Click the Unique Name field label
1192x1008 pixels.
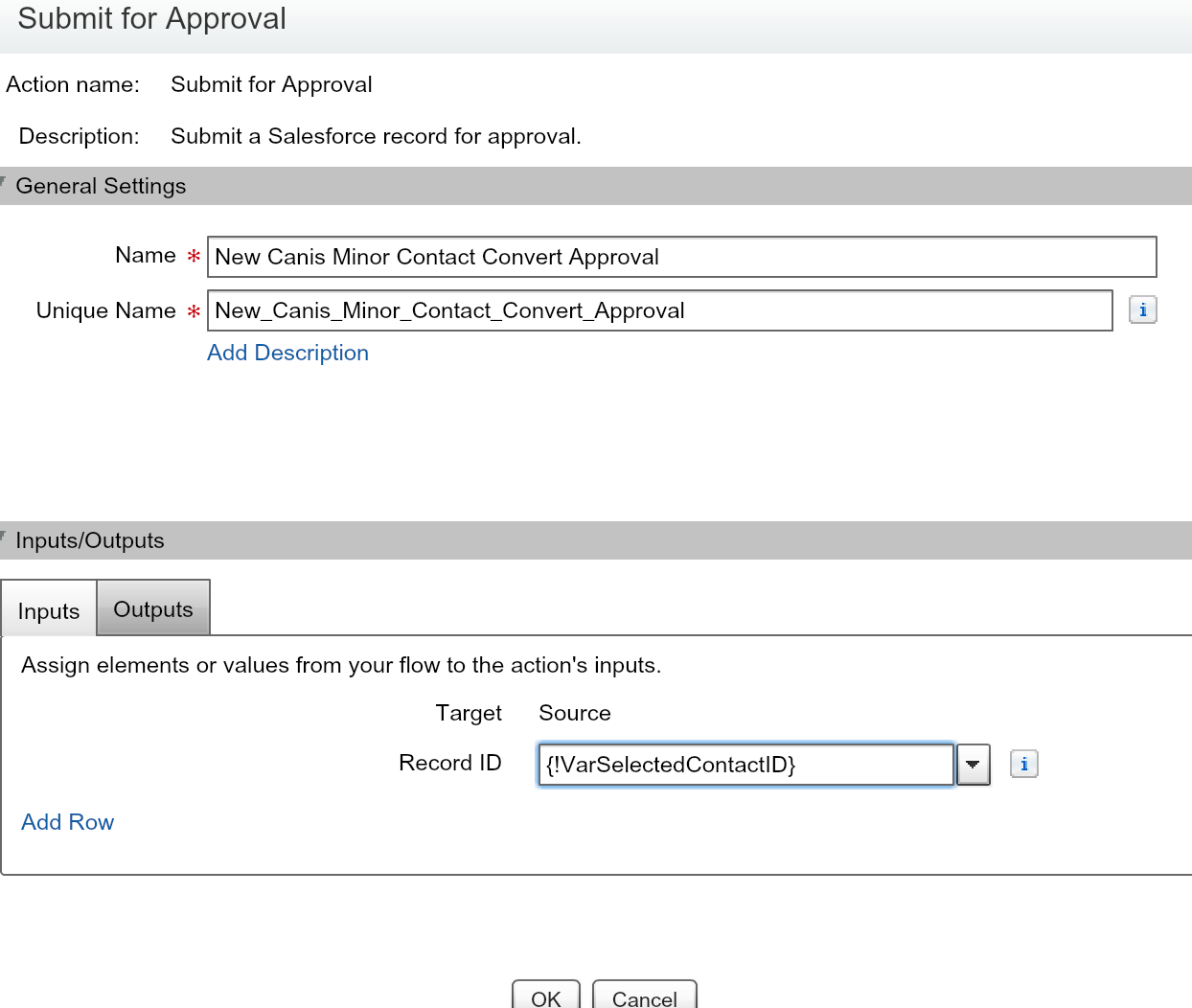tap(105, 310)
